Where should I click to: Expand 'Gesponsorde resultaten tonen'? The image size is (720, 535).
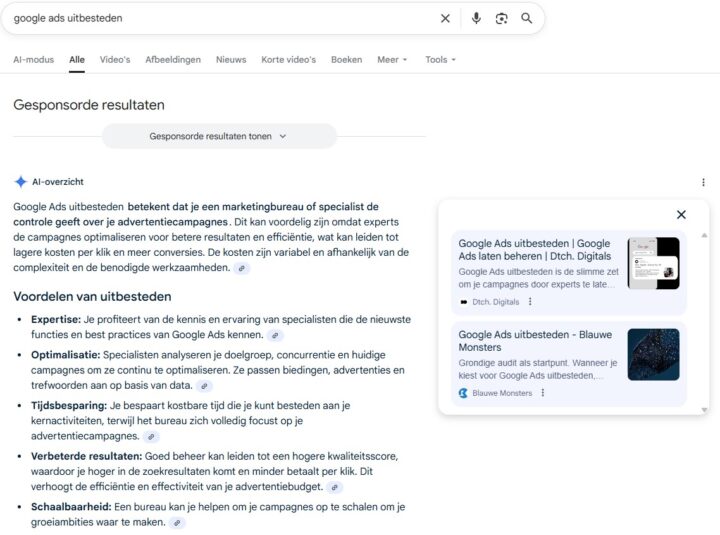[x=219, y=136]
